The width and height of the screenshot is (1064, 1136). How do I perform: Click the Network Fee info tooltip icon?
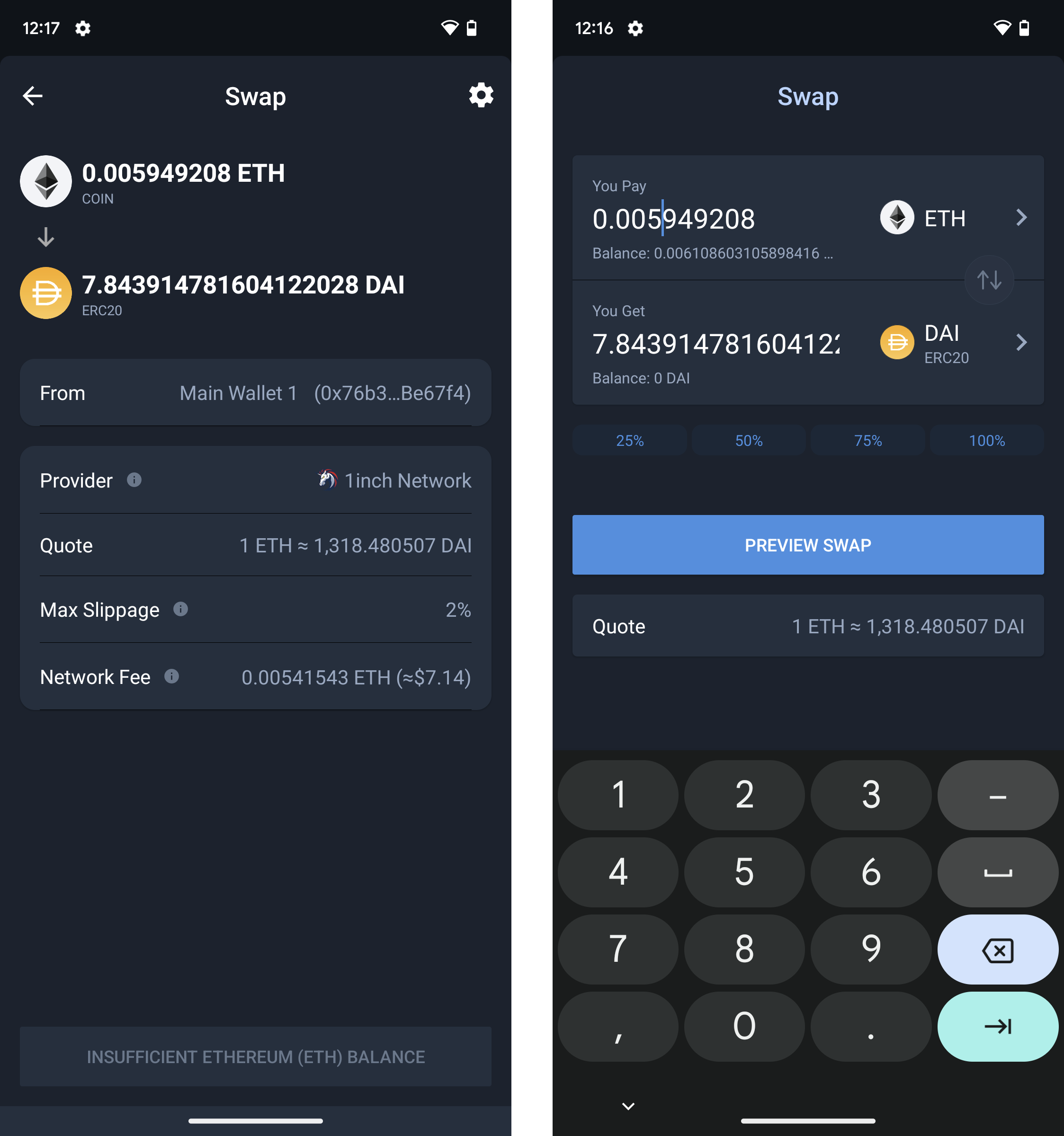[x=171, y=678]
